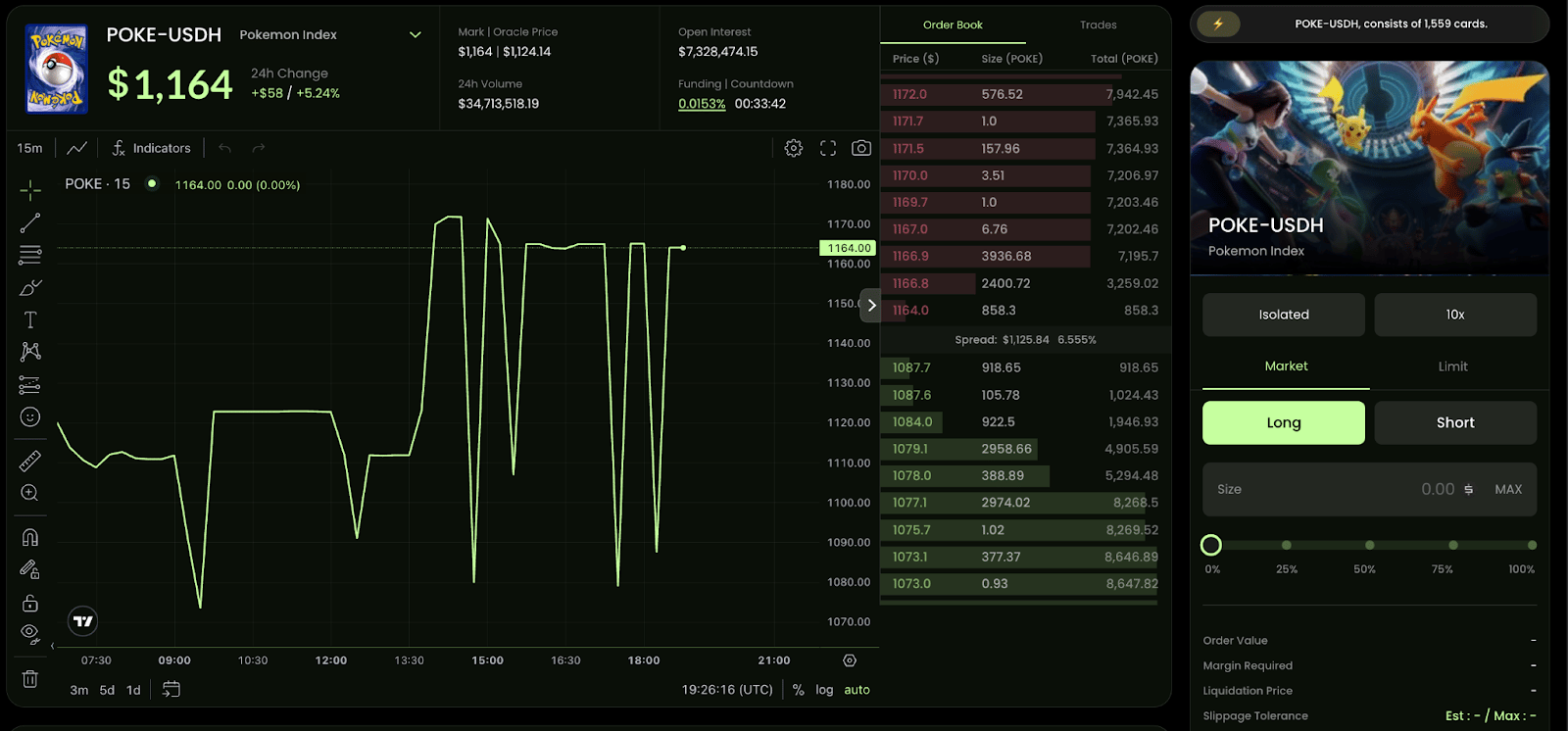The image size is (1568, 731).
Task: Remove drawings with the trash icon
Action: coord(30,678)
